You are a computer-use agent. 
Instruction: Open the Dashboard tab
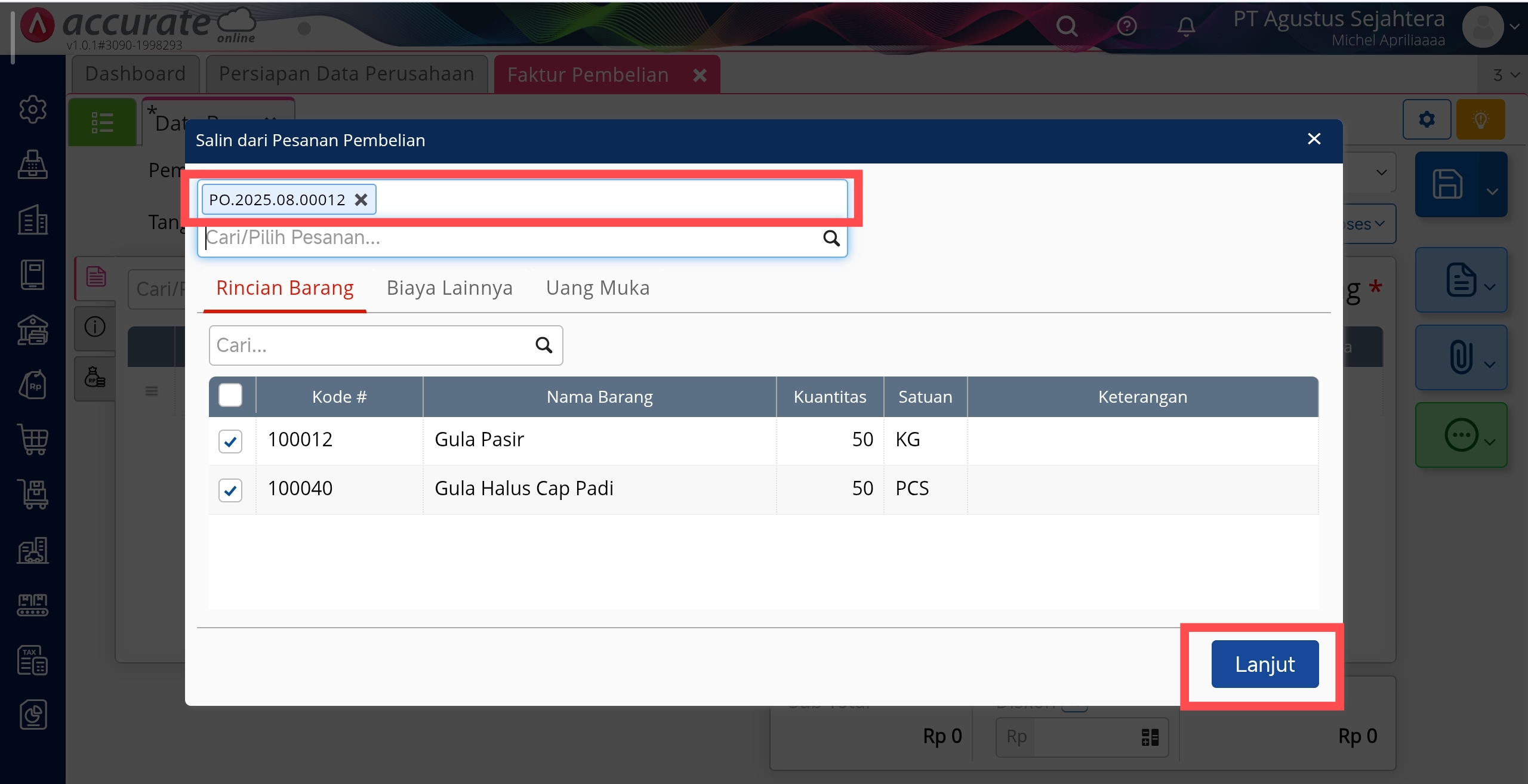coord(135,74)
